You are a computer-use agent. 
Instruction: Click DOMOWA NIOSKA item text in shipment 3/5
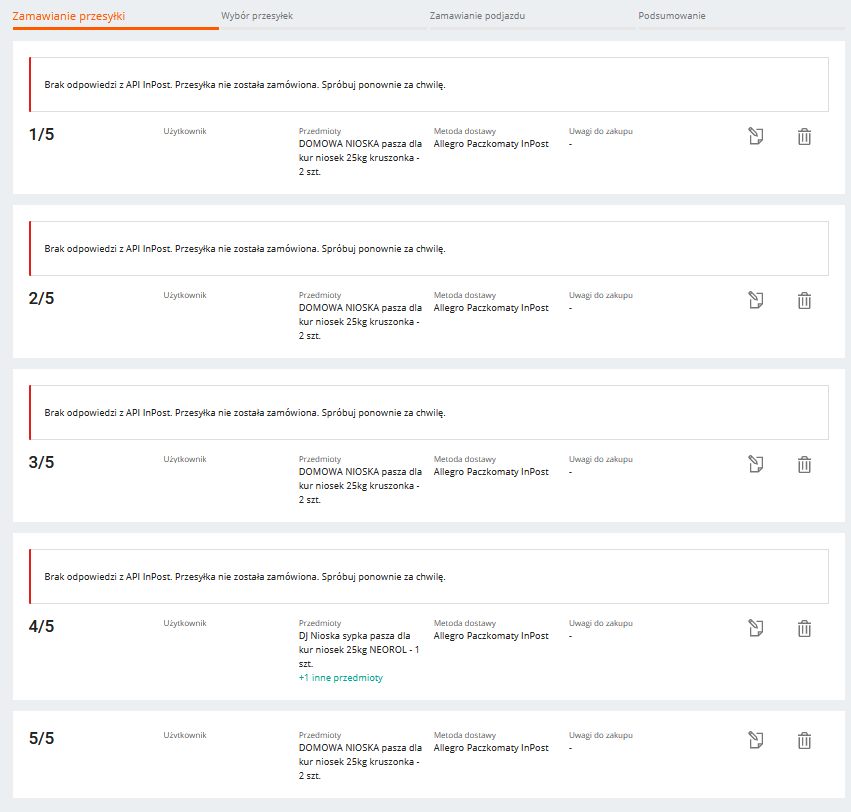tap(360, 486)
